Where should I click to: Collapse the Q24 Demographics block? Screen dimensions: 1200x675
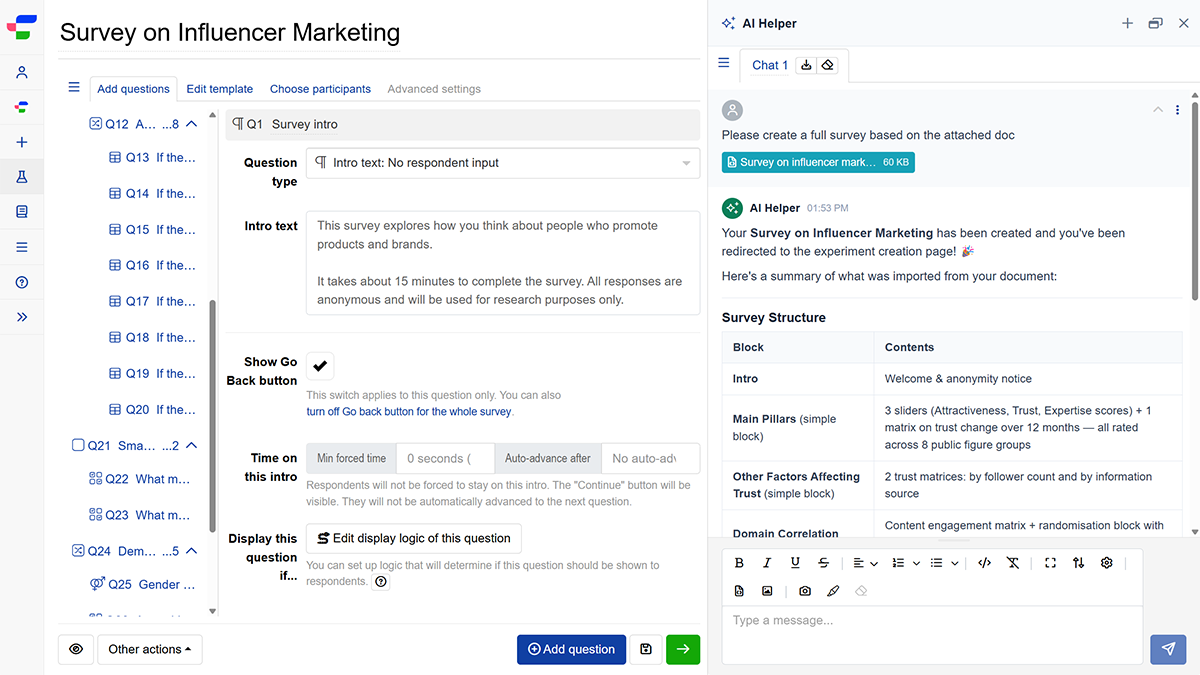(192, 551)
